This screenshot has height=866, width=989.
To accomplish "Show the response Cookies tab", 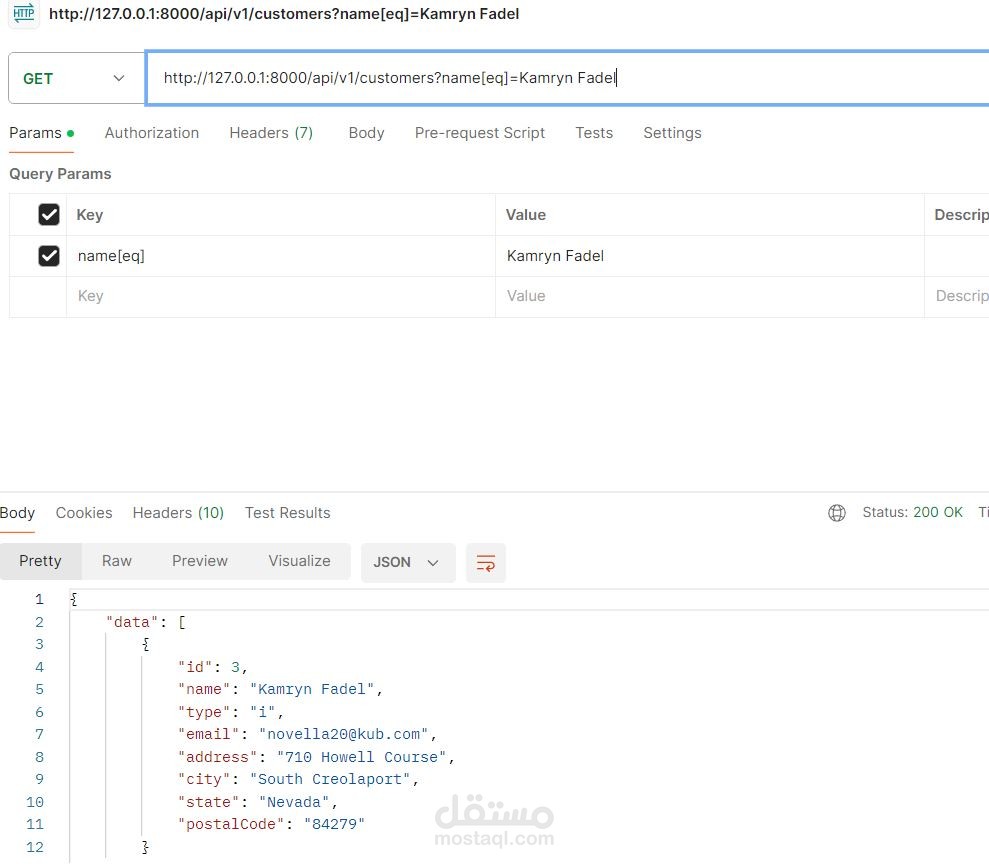I will coord(84,513).
